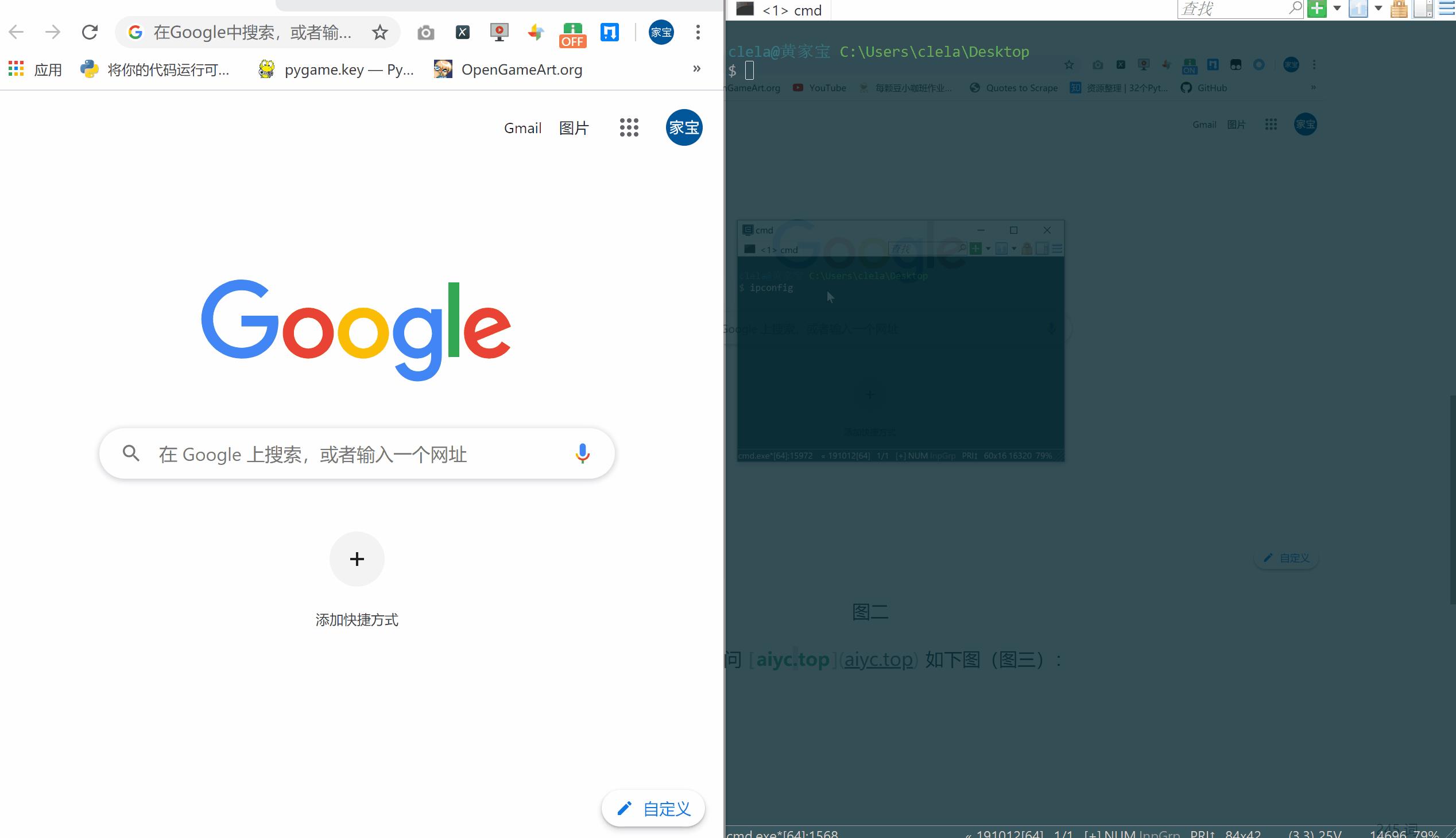
Task: Reload the Google page
Action: [89, 32]
